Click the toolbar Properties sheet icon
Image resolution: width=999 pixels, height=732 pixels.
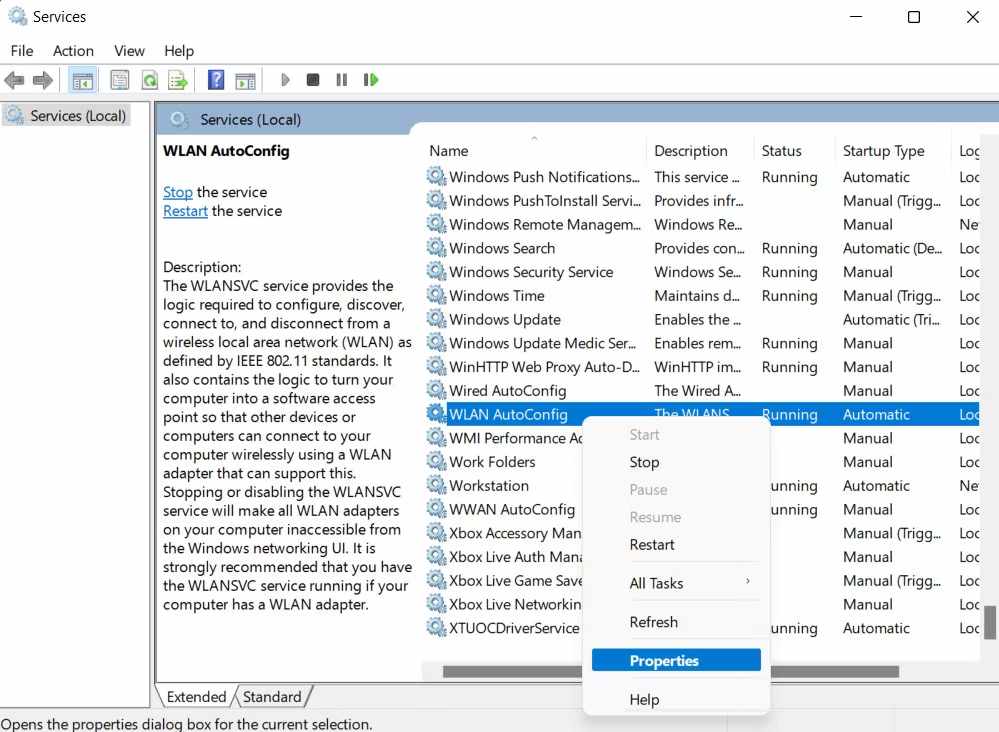(x=120, y=80)
